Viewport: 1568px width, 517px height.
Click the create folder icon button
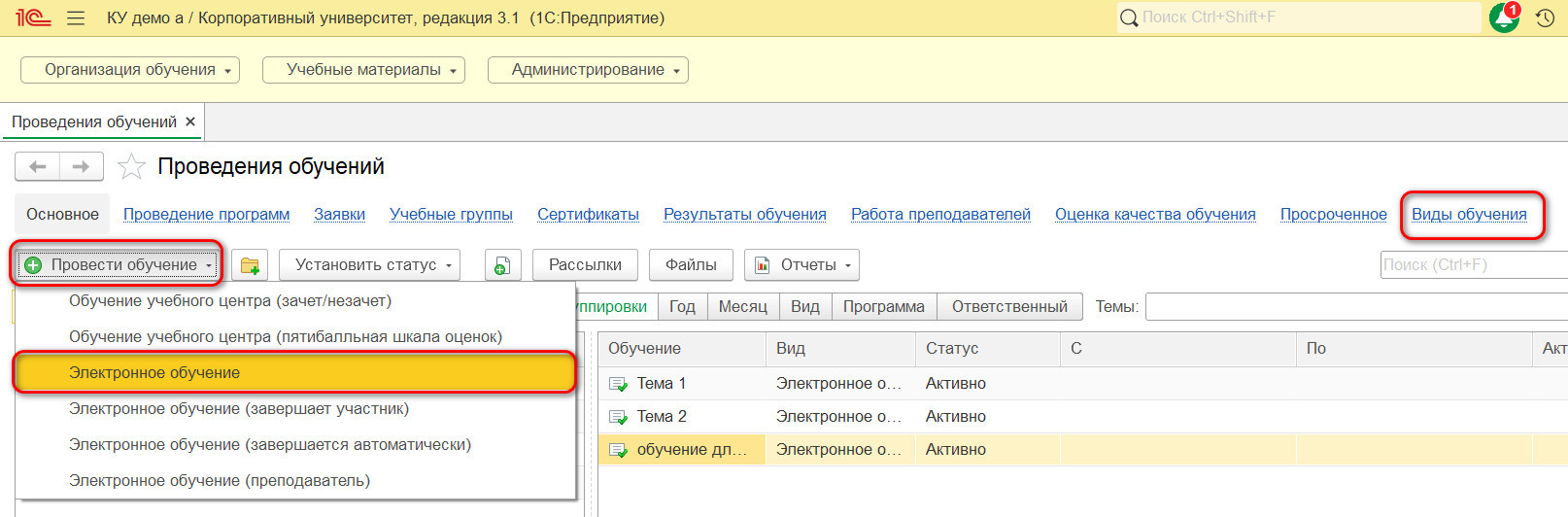[x=250, y=264]
